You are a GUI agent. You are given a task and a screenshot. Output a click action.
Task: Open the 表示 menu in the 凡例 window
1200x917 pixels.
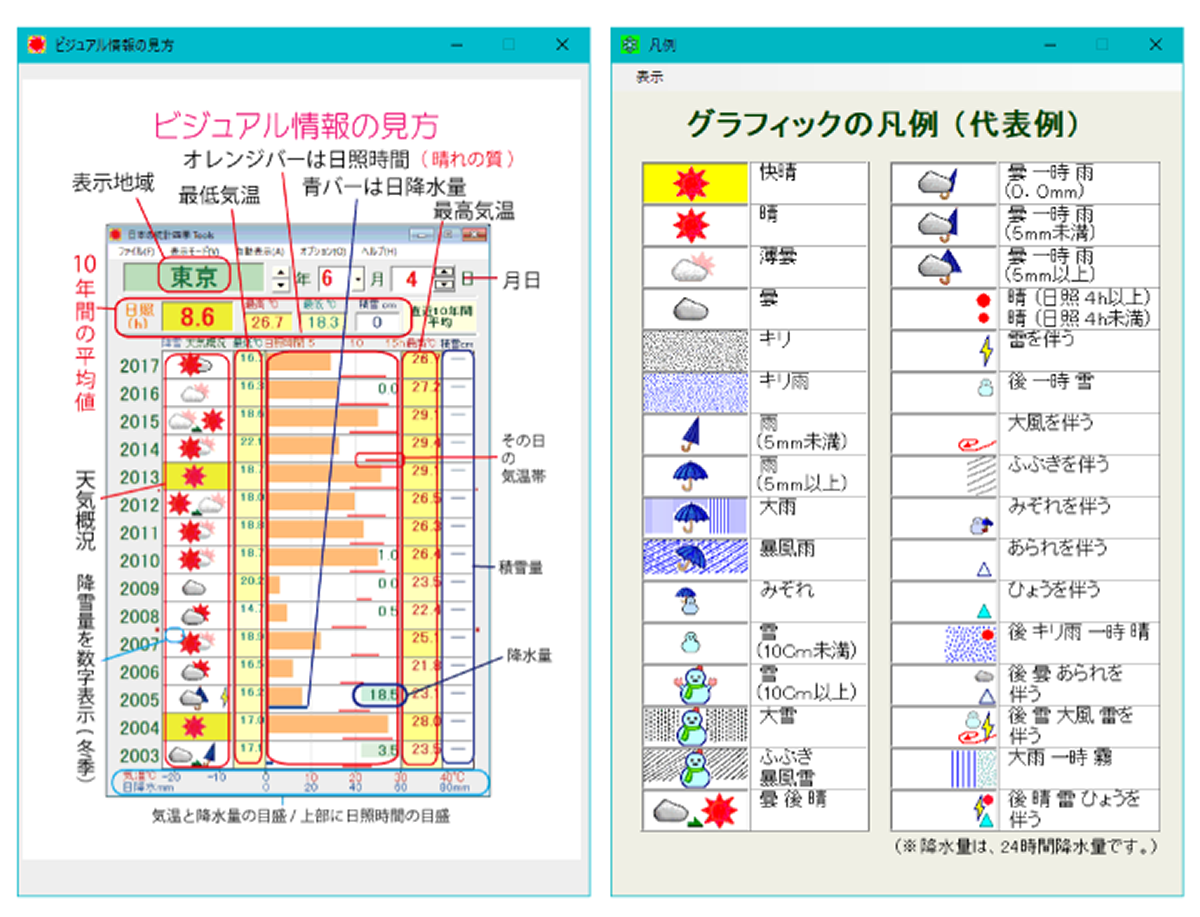click(650, 77)
